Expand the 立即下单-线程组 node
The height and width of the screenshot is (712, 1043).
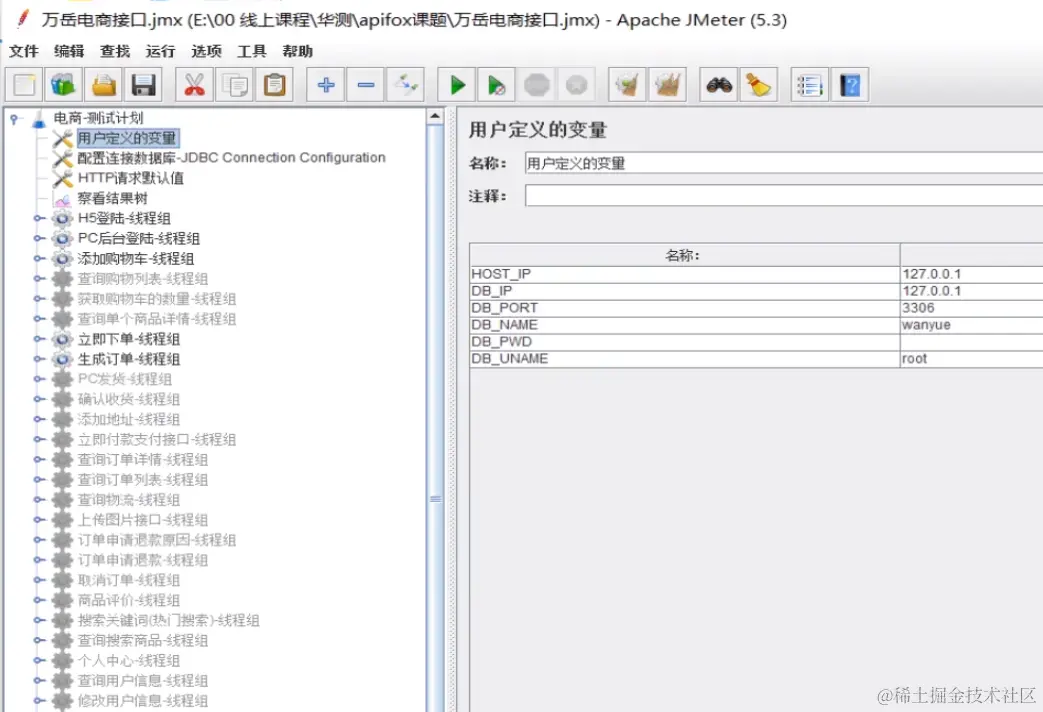pos(39,339)
